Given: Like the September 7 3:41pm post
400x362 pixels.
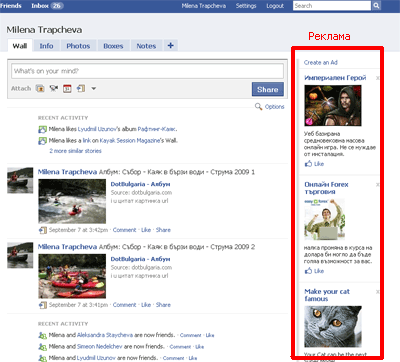Looking at the screenshot, I should [x=146, y=305].
